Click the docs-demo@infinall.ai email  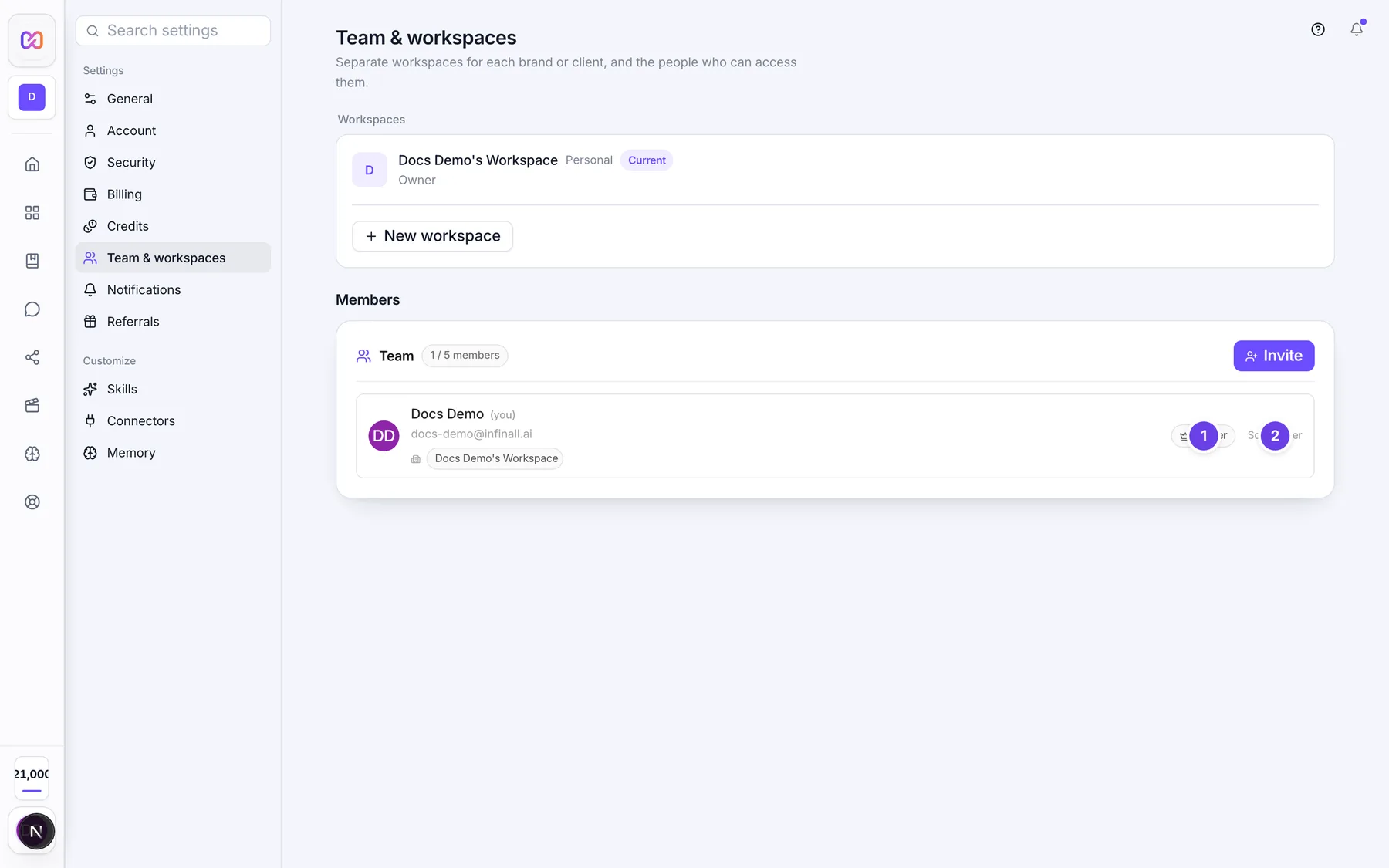[x=471, y=434]
